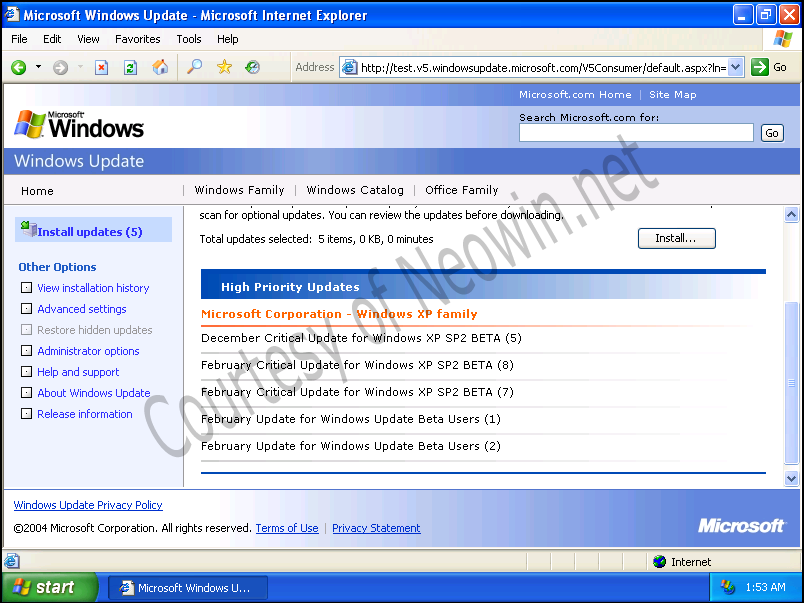Open Windows Catalog tab
The width and height of the screenshot is (804, 603).
(355, 190)
